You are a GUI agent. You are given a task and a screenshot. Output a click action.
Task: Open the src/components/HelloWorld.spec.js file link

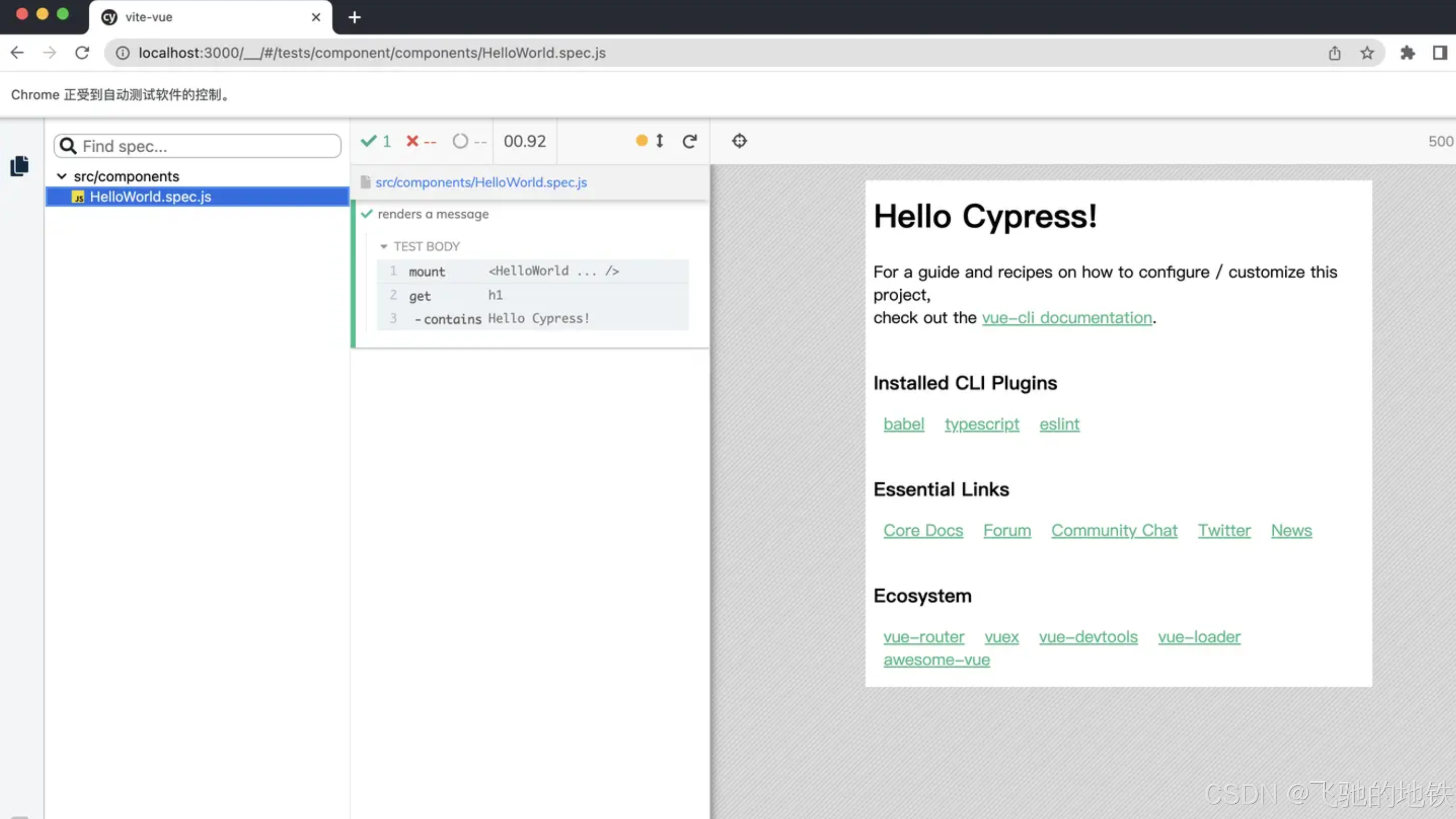tap(481, 183)
